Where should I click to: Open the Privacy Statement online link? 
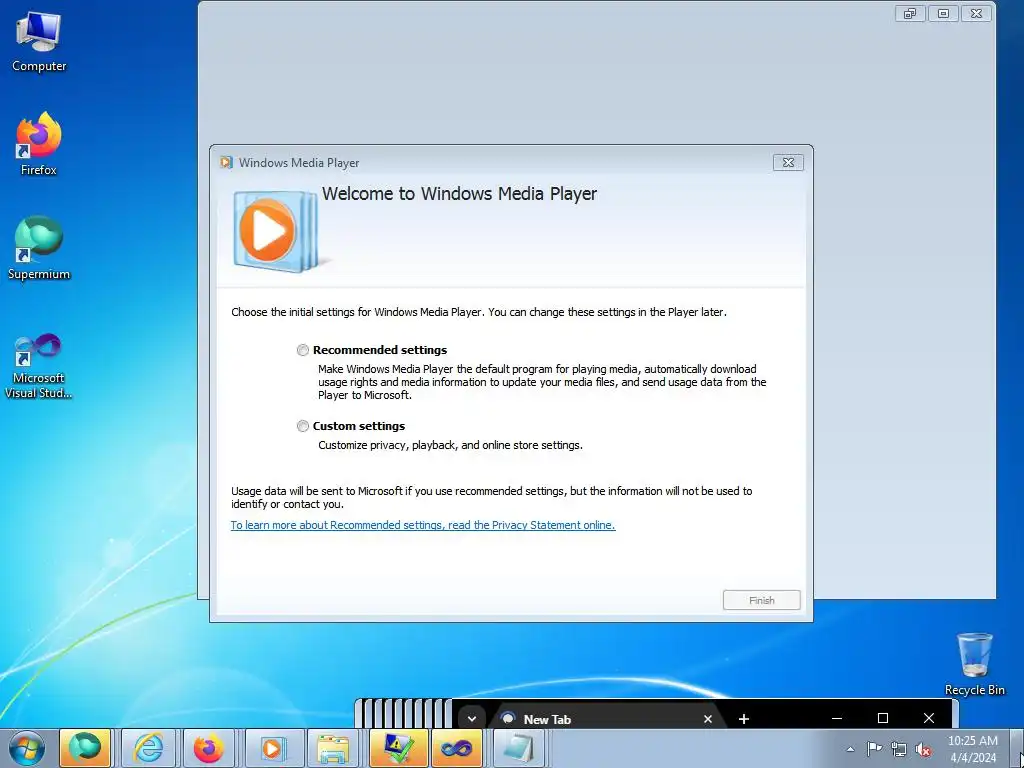click(423, 525)
